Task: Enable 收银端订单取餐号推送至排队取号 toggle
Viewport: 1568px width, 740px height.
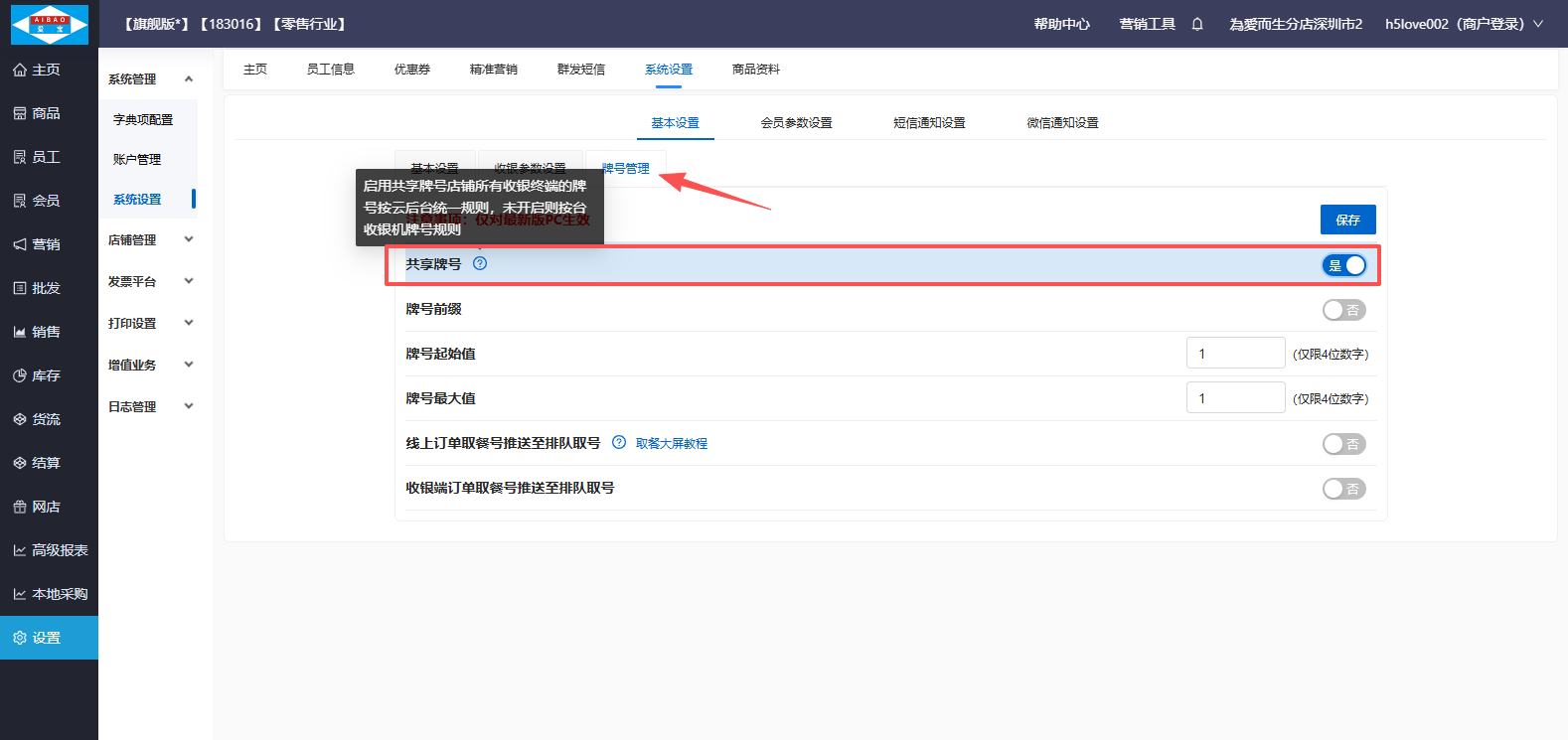Action: (x=1343, y=489)
